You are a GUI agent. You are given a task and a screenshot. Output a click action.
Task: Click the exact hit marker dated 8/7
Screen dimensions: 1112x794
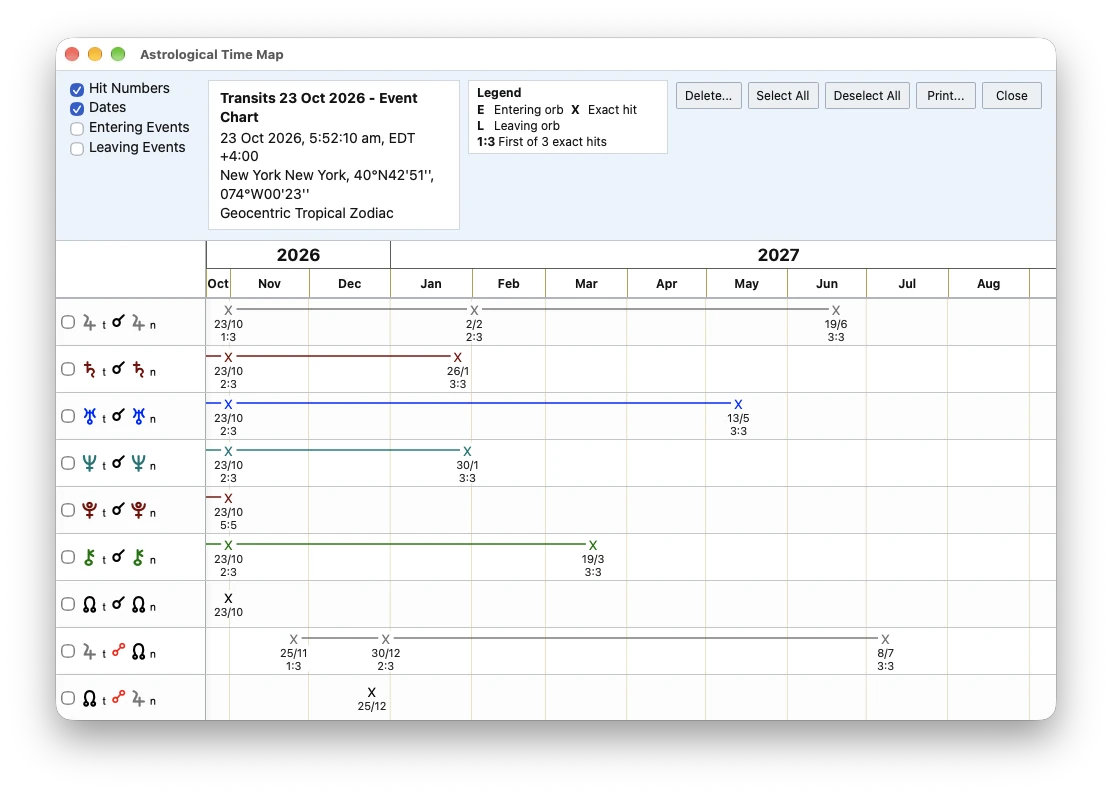[x=885, y=639]
